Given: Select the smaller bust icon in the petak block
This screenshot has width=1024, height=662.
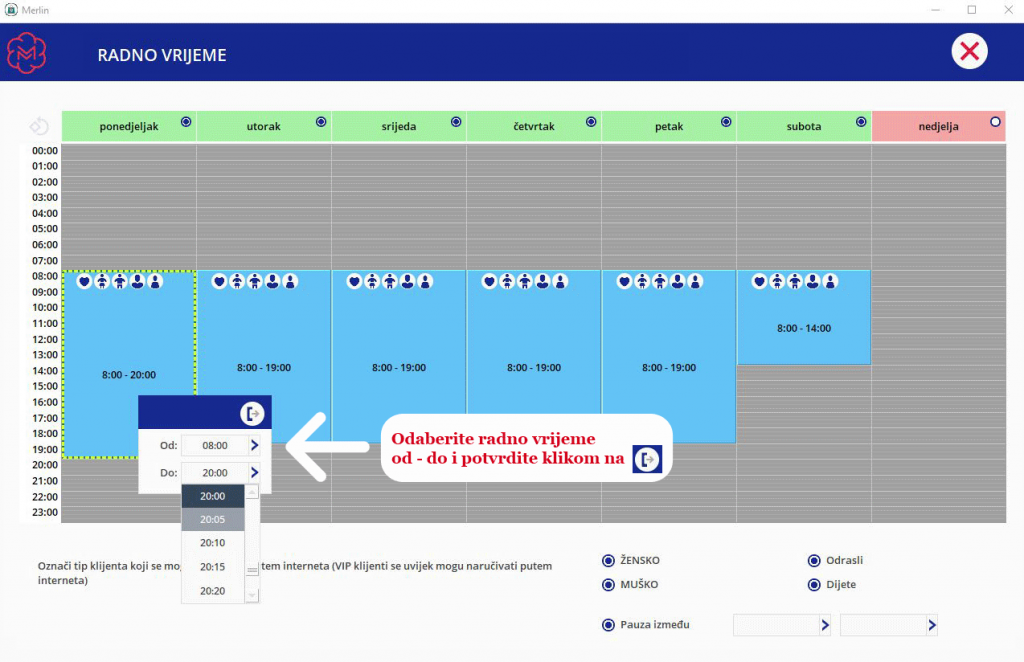Looking at the screenshot, I should (x=696, y=281).
